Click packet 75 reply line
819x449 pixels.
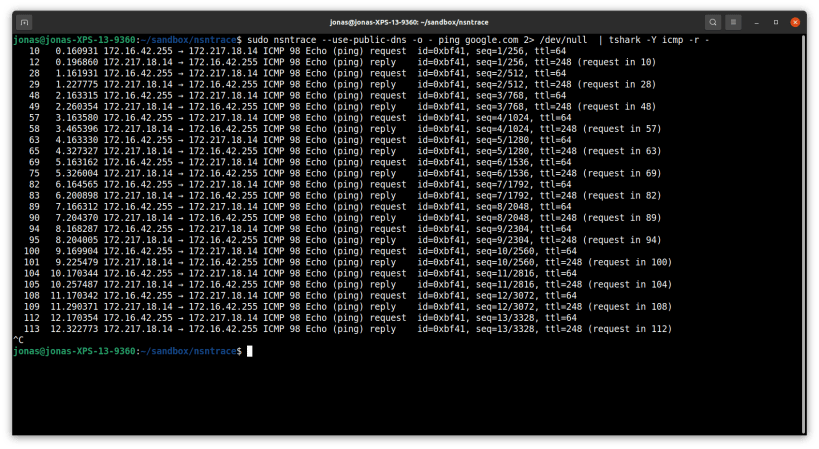[x=345, y=173]
